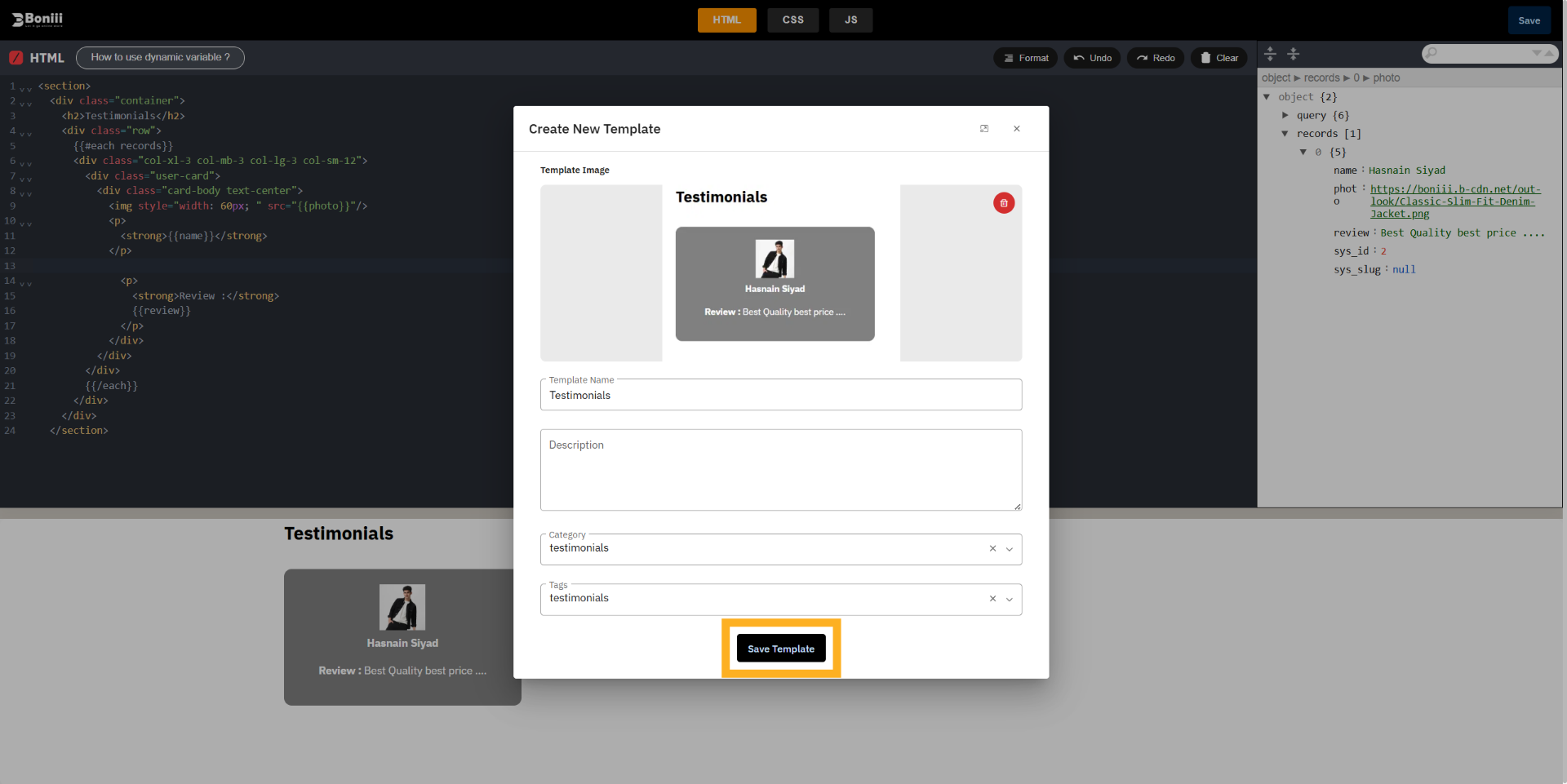1567x784 pixels.
Task: Click the review value 'Best Quality best price ....'
Action: [1463, 233]
